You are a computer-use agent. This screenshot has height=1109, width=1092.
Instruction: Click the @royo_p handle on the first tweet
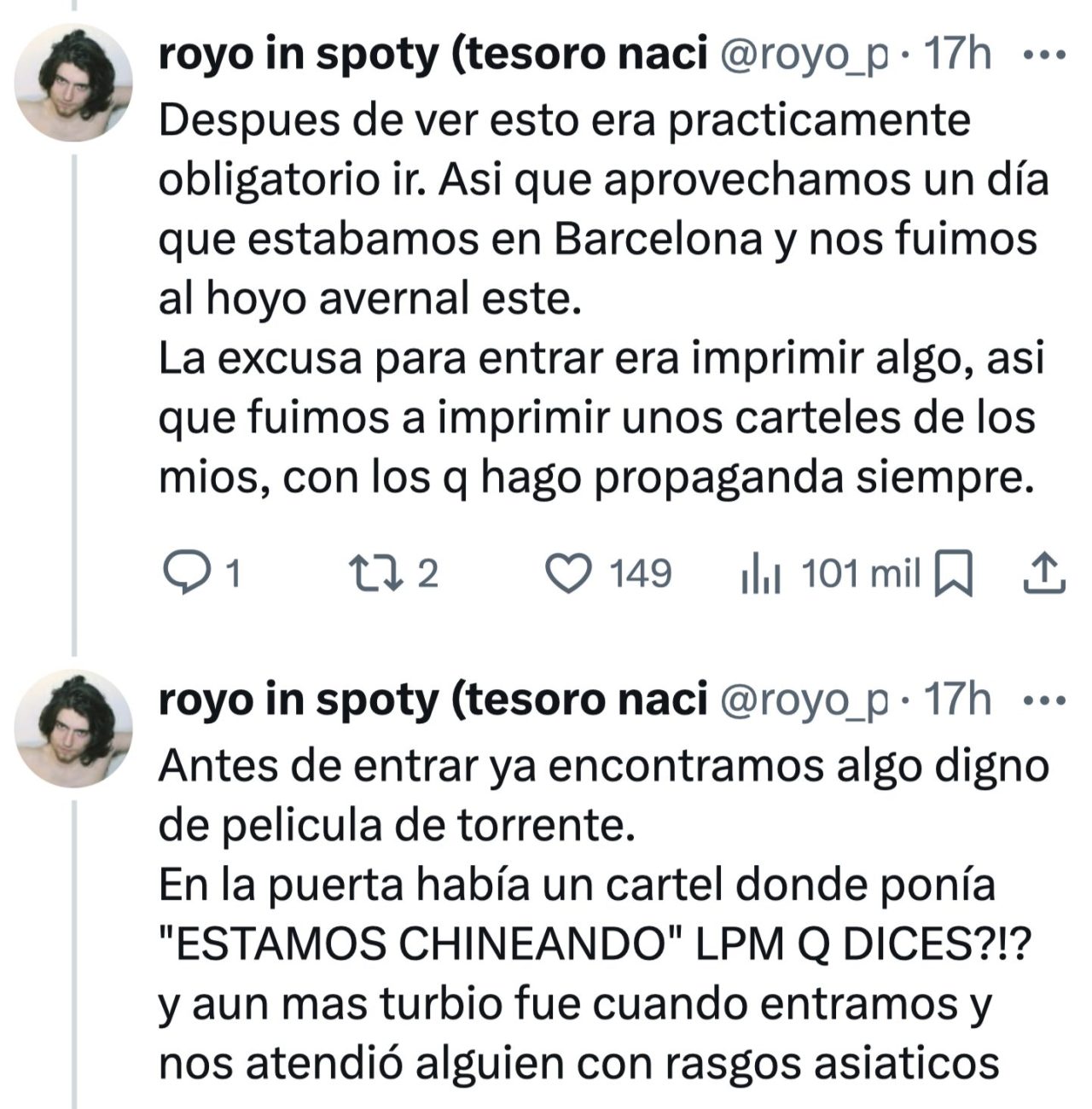804,56
